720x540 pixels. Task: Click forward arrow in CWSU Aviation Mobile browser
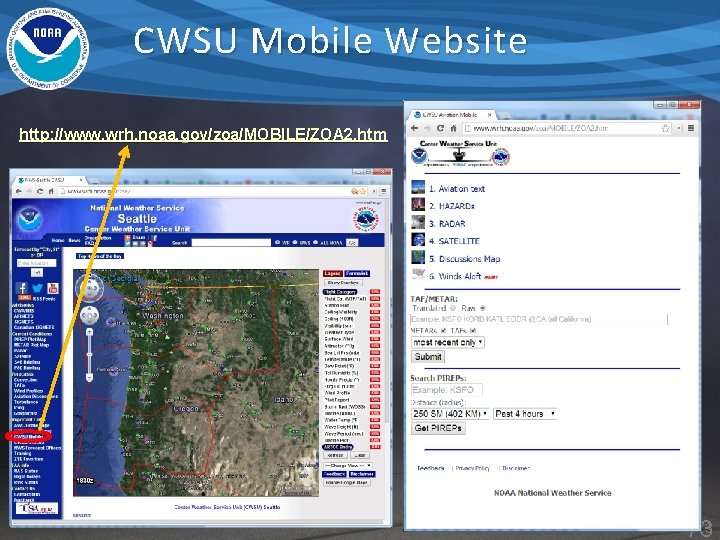(428, 129)
